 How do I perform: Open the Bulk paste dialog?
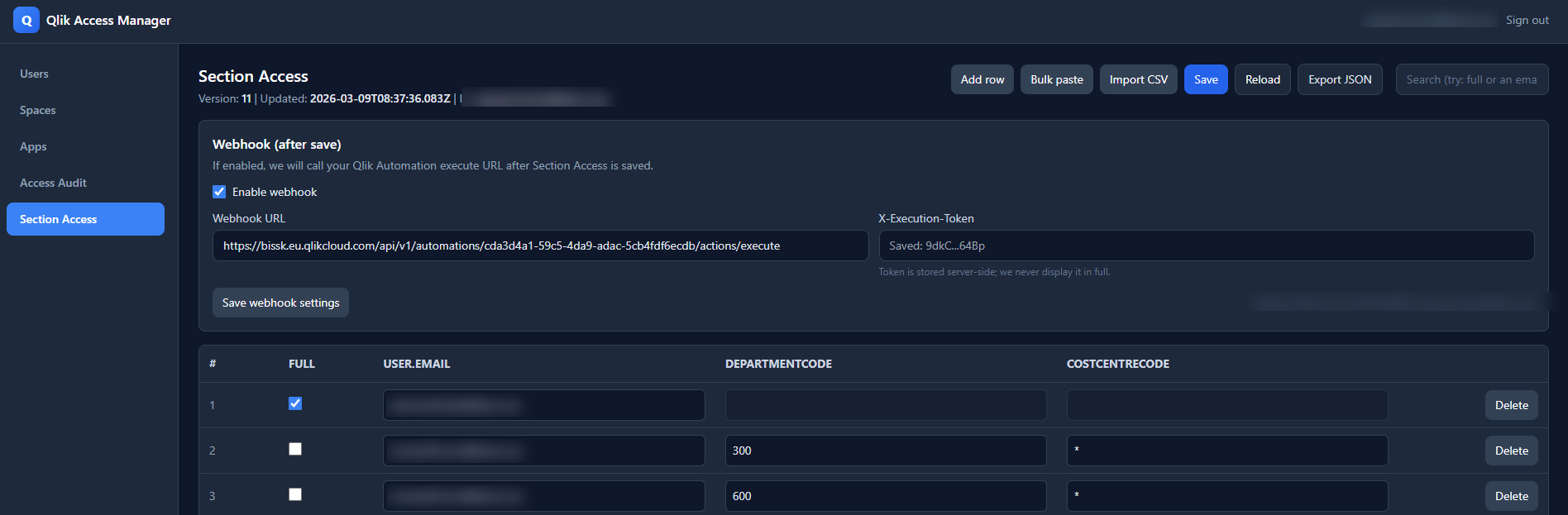point(1057,79)
